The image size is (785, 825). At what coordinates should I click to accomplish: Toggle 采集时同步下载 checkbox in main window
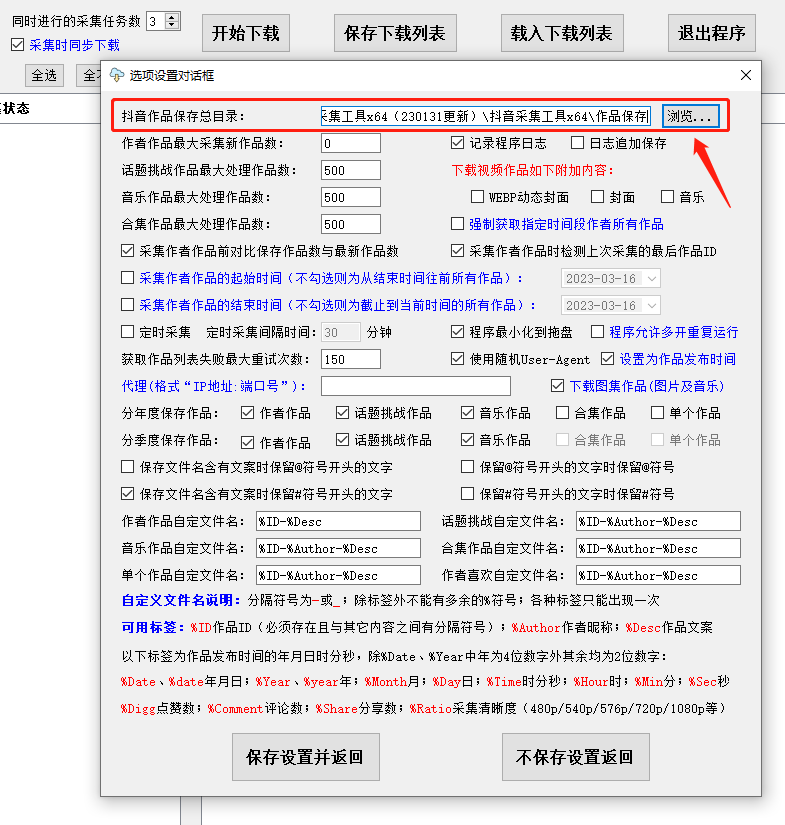[x=17, y=45]
